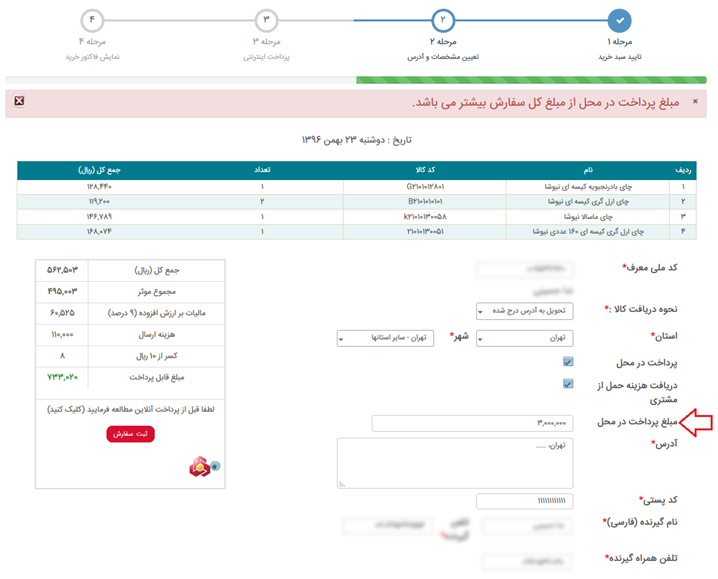Click the نام column header

(x=588, y=170)
